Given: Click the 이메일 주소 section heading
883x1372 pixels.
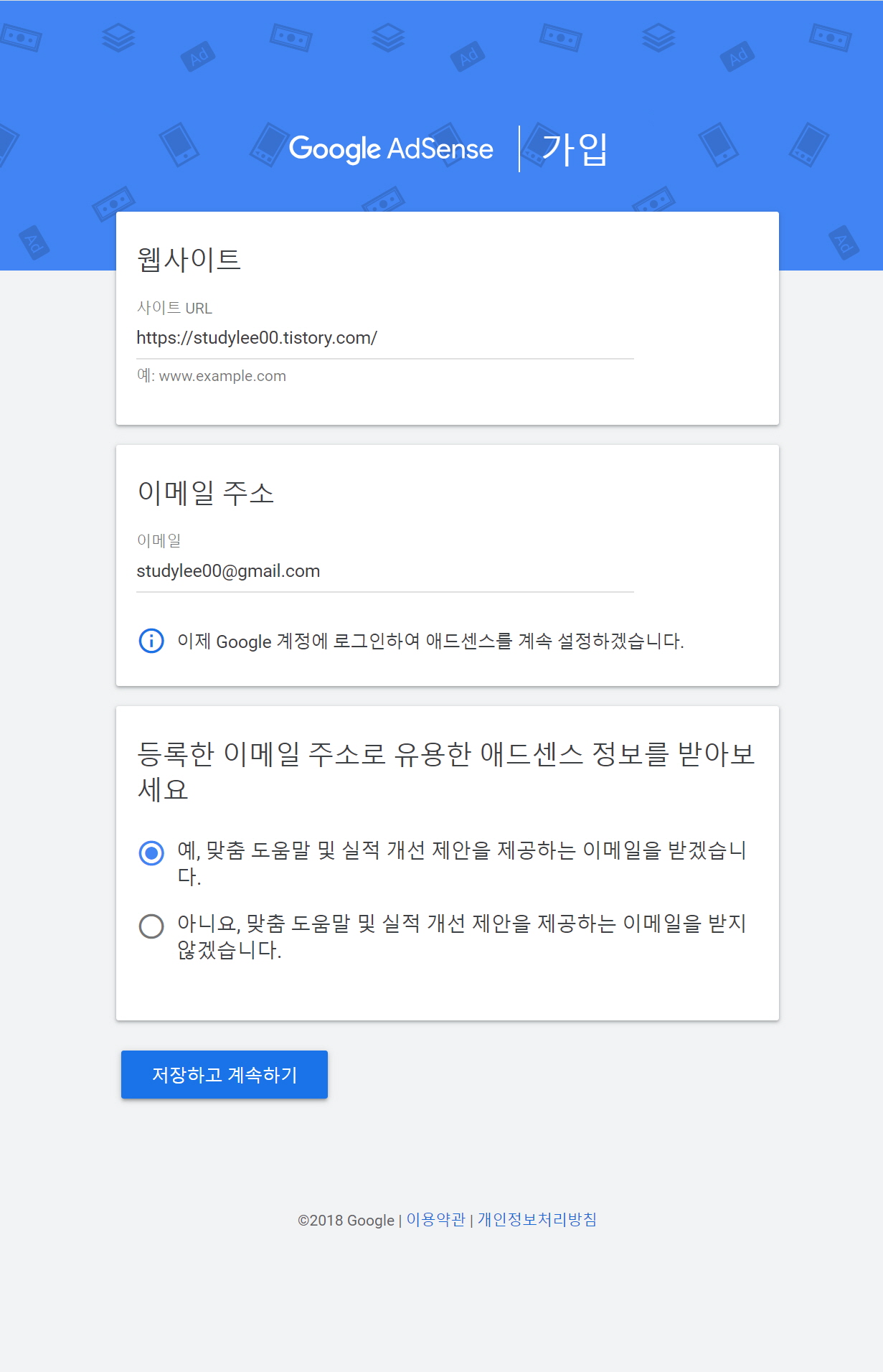Looking at the screenshot, I should tap(206, 493).
